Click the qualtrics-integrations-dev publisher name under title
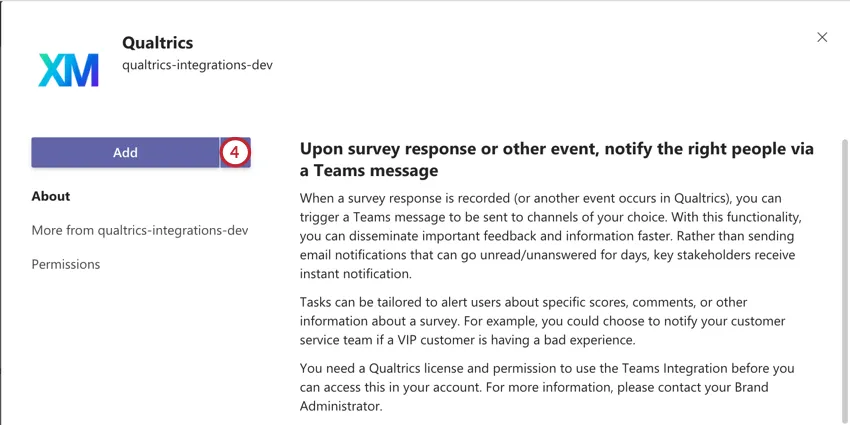The image size is (850, 425). (x=197, y=65)
